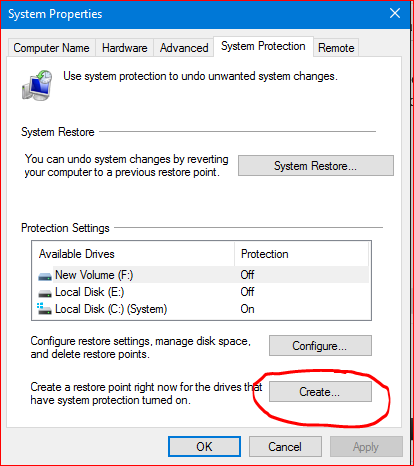Click the system protection computer icon
The image size is (414, 466).
point(37,85)
